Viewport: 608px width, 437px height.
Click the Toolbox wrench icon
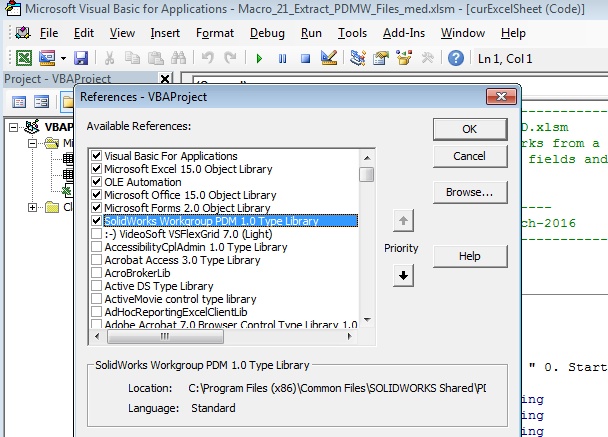click(427, 59)
